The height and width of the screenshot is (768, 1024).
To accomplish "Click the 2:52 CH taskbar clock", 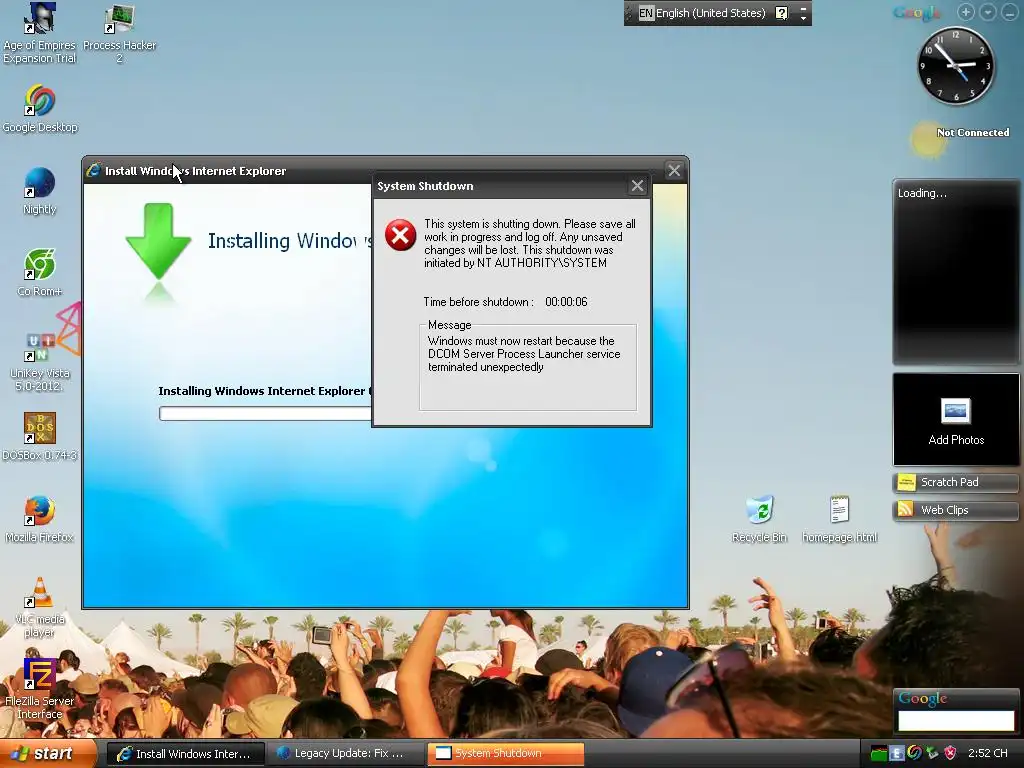I will [x=987, y=754].
